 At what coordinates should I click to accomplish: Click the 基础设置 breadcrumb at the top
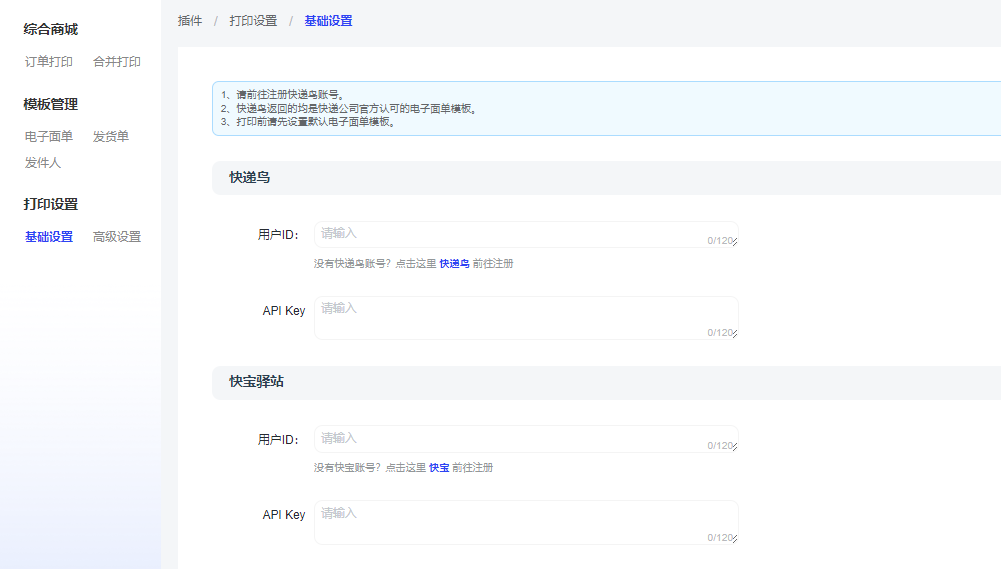click(328, 21)
